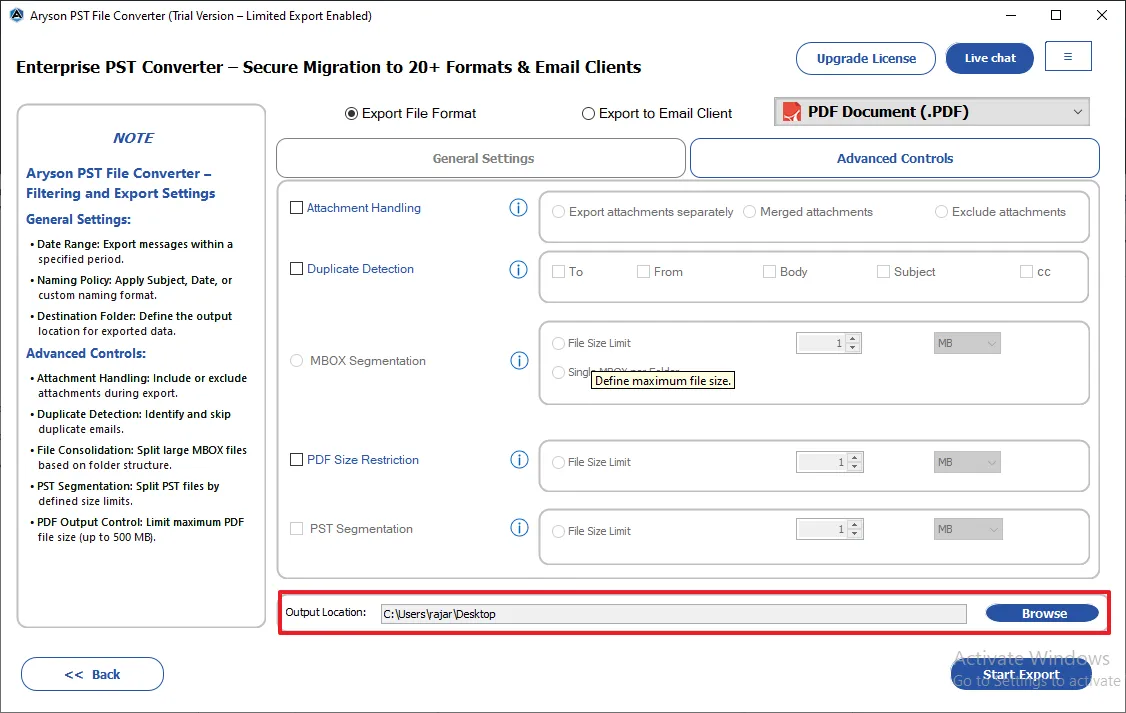Click the info icon for MBOX Segmentation

(519, 360)
